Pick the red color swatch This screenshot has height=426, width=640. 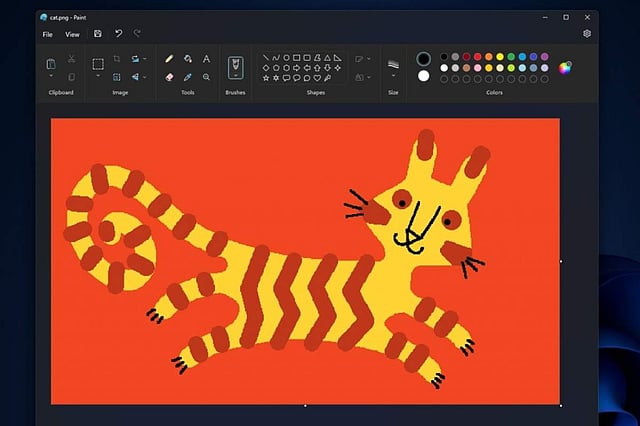pos(478,56)
